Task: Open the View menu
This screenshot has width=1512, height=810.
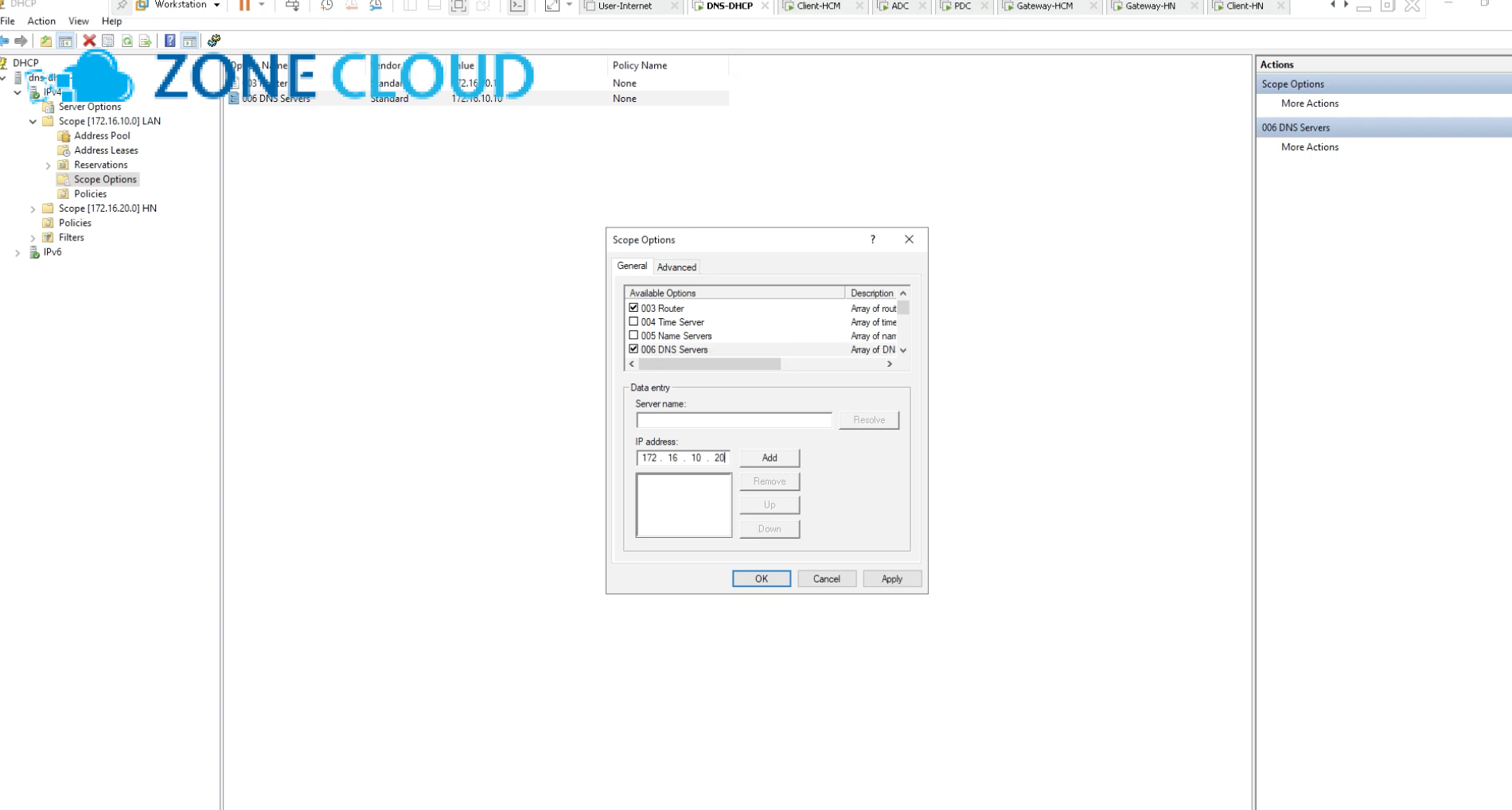Action: pyautogui.click(x=79, y=21)
